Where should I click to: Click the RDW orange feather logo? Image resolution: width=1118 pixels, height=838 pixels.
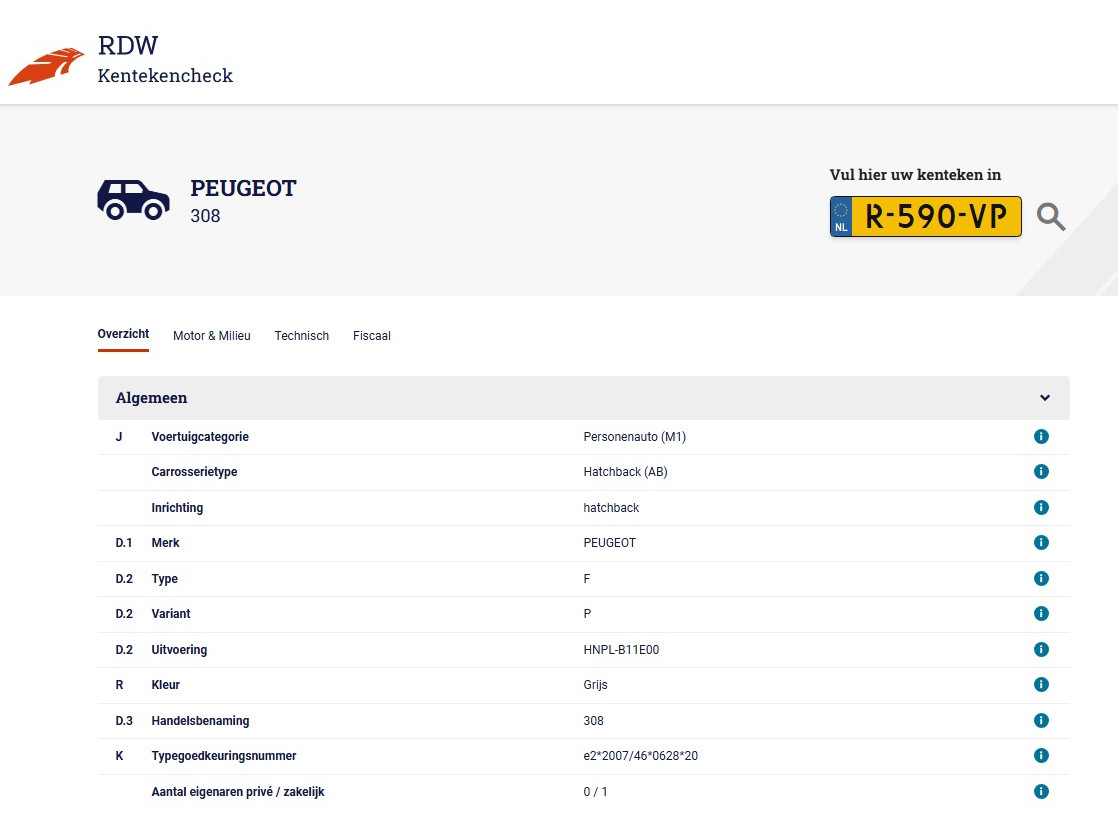click(x=46, y=66)
